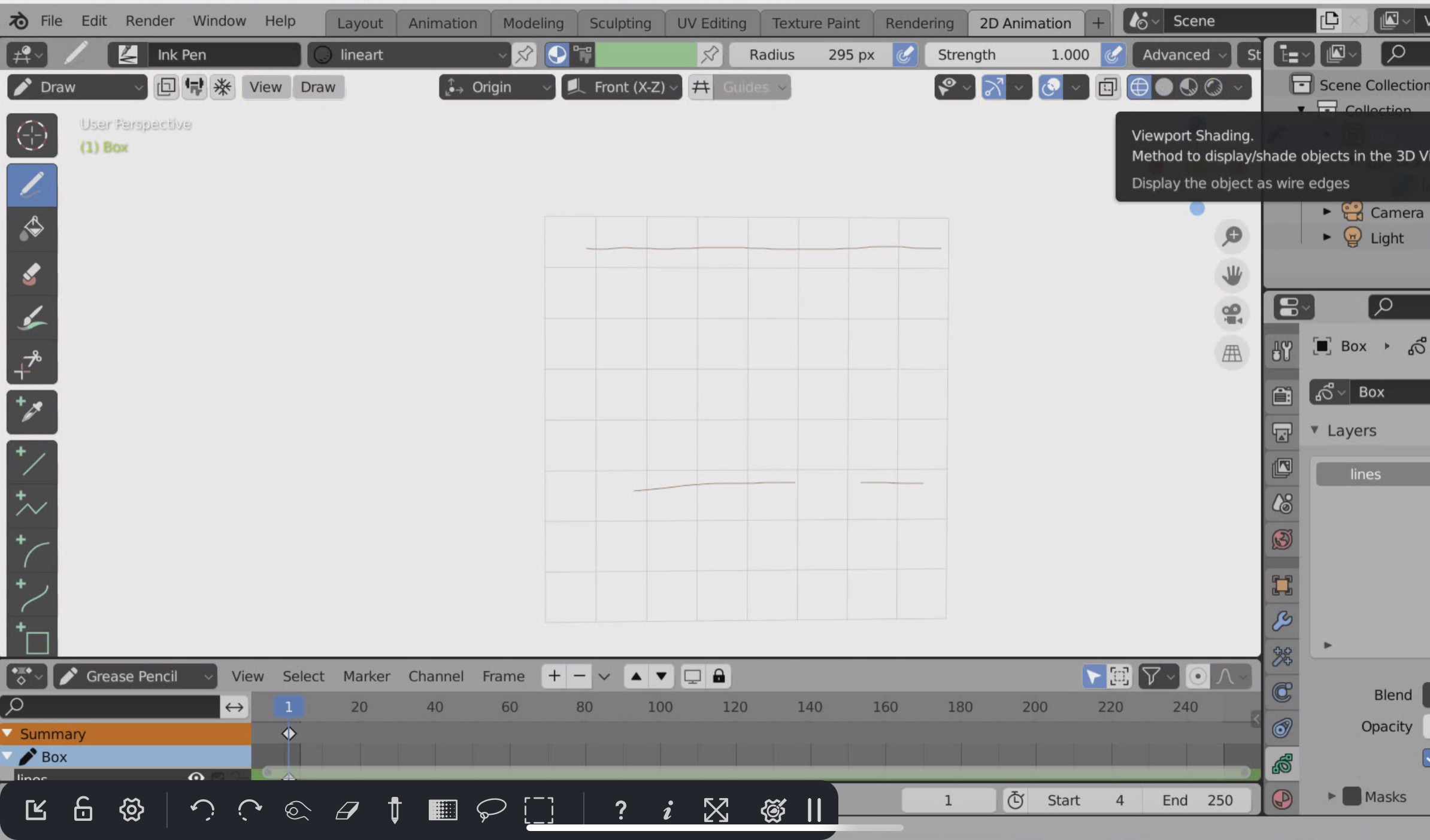Open the Render menu
1430x840 pixels.
click(149, 22)
